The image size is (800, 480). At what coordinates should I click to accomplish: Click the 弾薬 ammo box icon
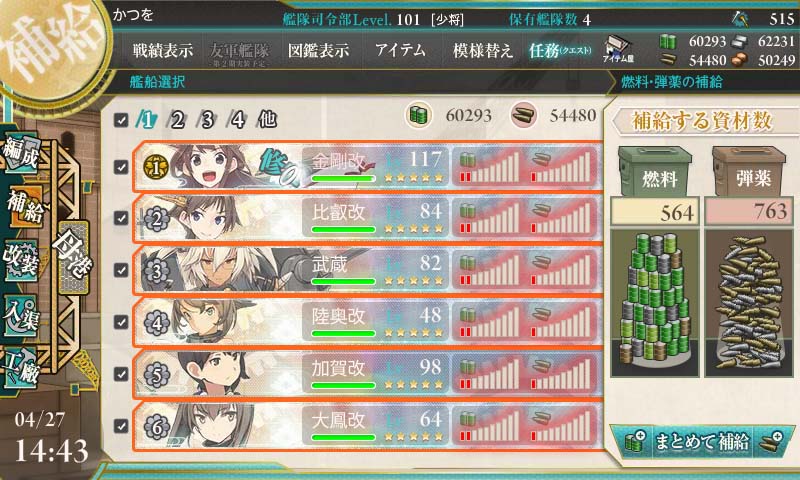(749, 172)
